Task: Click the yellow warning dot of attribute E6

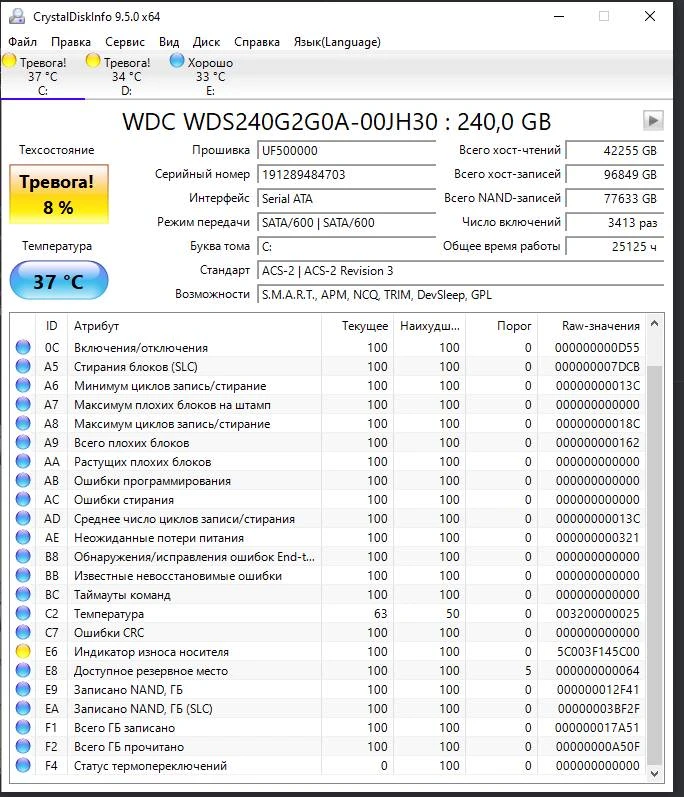Action: [23, 651]
